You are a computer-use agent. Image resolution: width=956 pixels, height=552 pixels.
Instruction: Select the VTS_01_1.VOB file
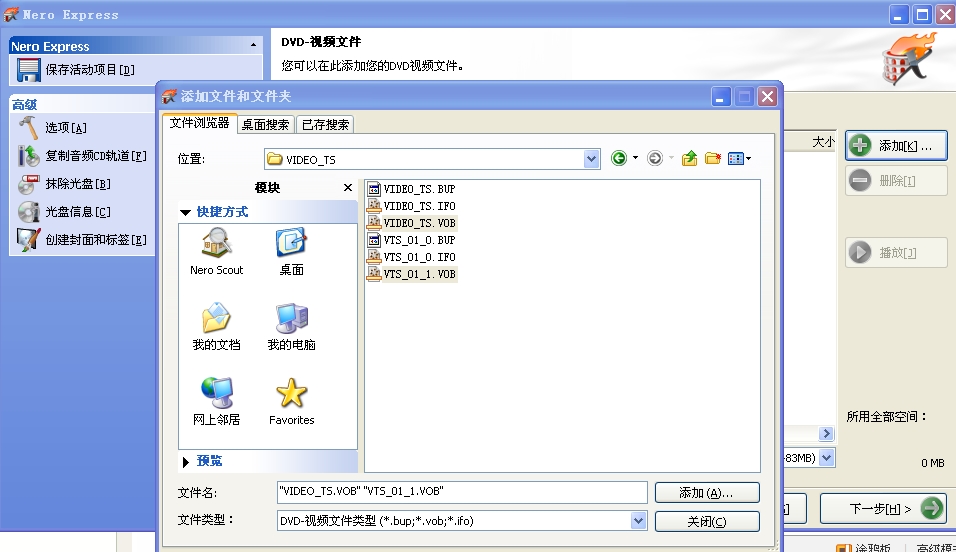click(x=412, y=274)
